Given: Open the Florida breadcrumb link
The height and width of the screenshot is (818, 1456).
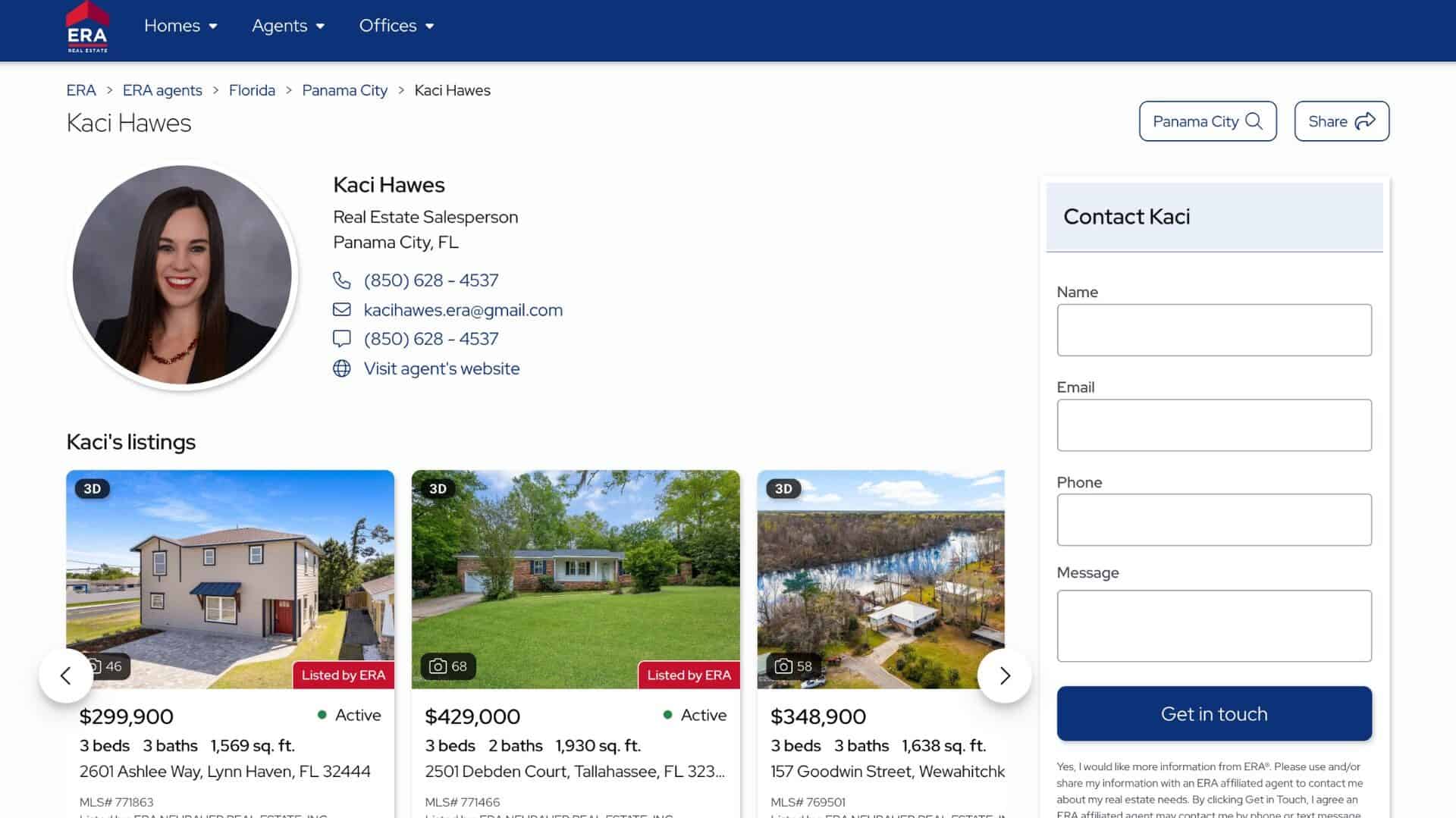Looking at the screenshot, I should click(252, 90).
